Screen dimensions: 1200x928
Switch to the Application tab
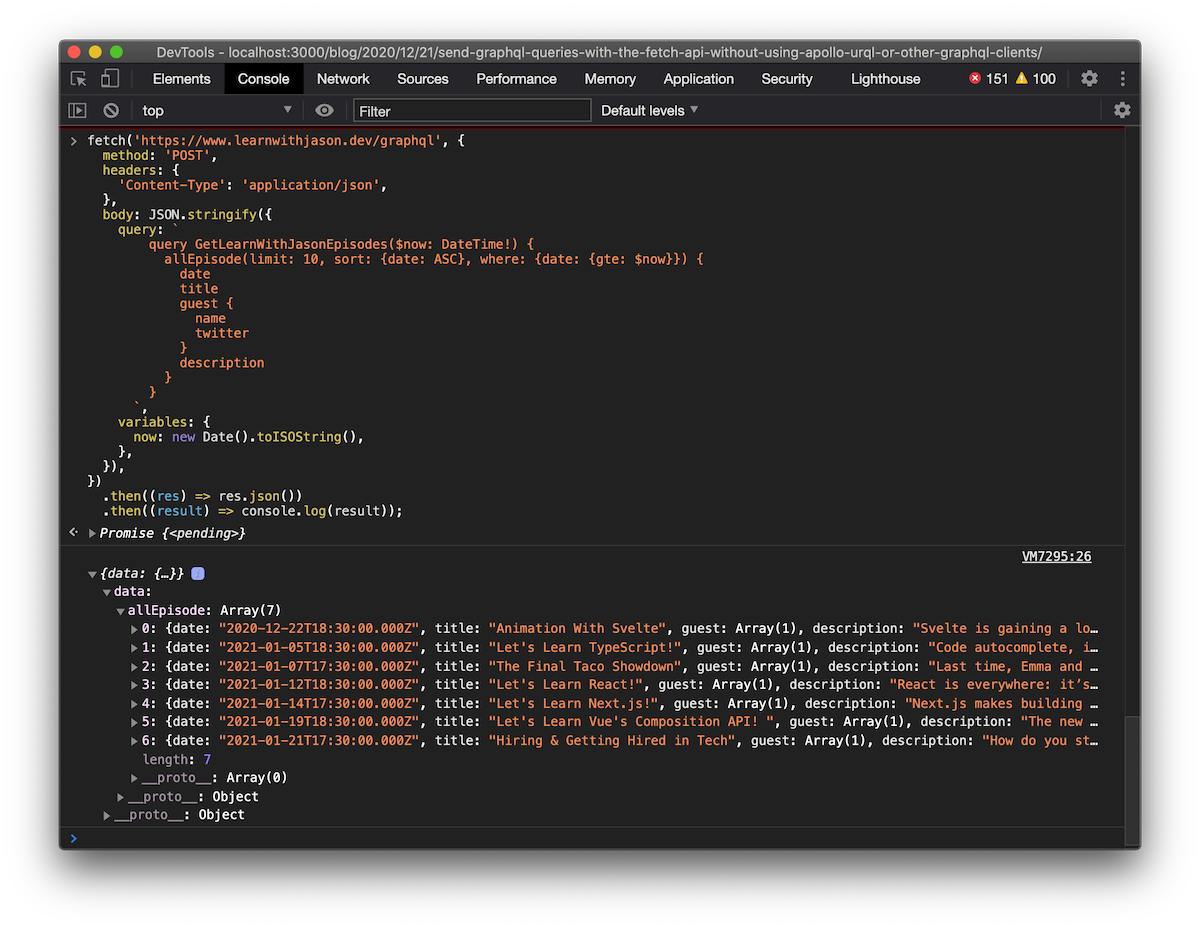pyautogui.click(x=698, y=78)
